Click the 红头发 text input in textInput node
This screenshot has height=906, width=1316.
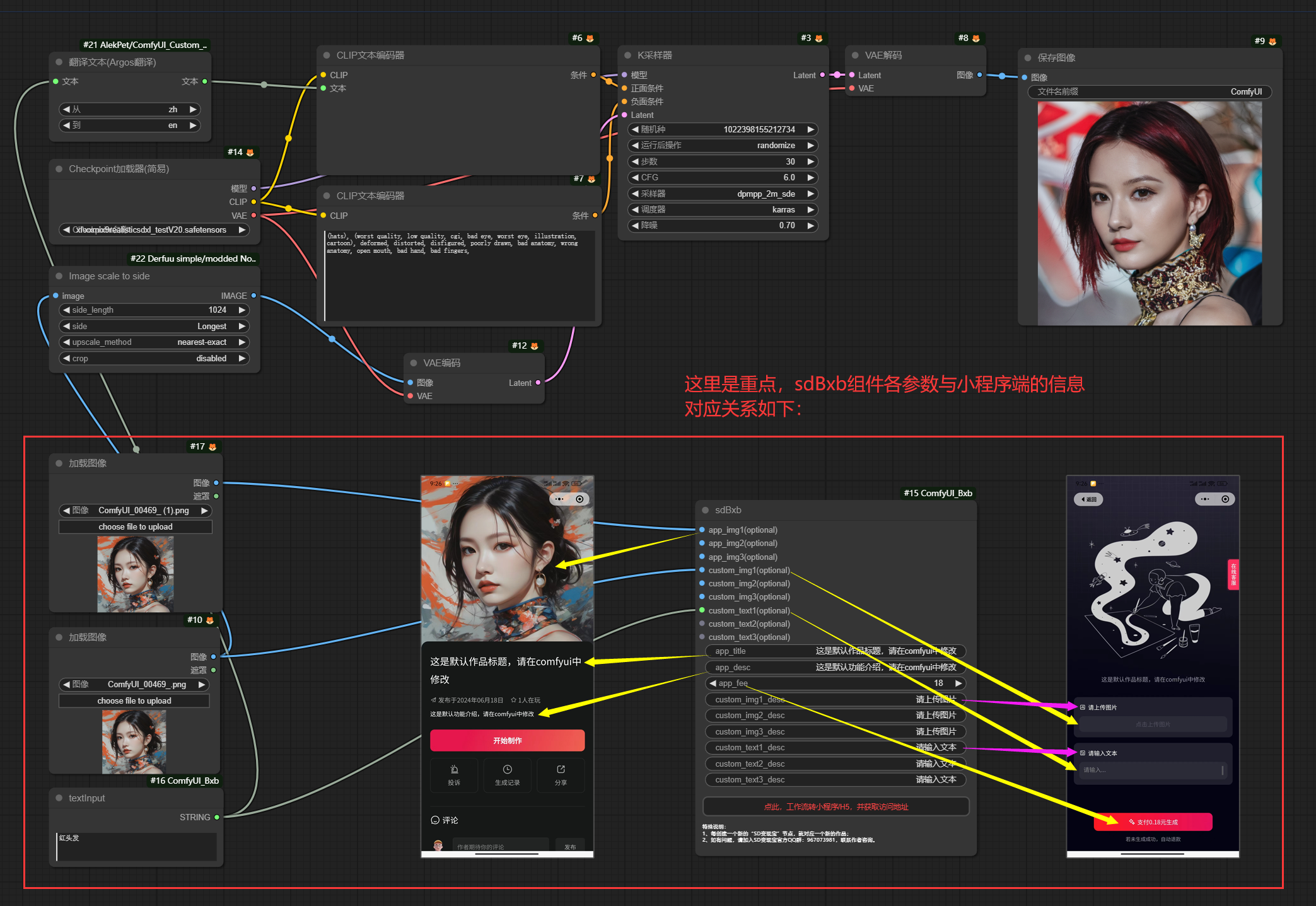pyautogui.click(x=136, y=847)
